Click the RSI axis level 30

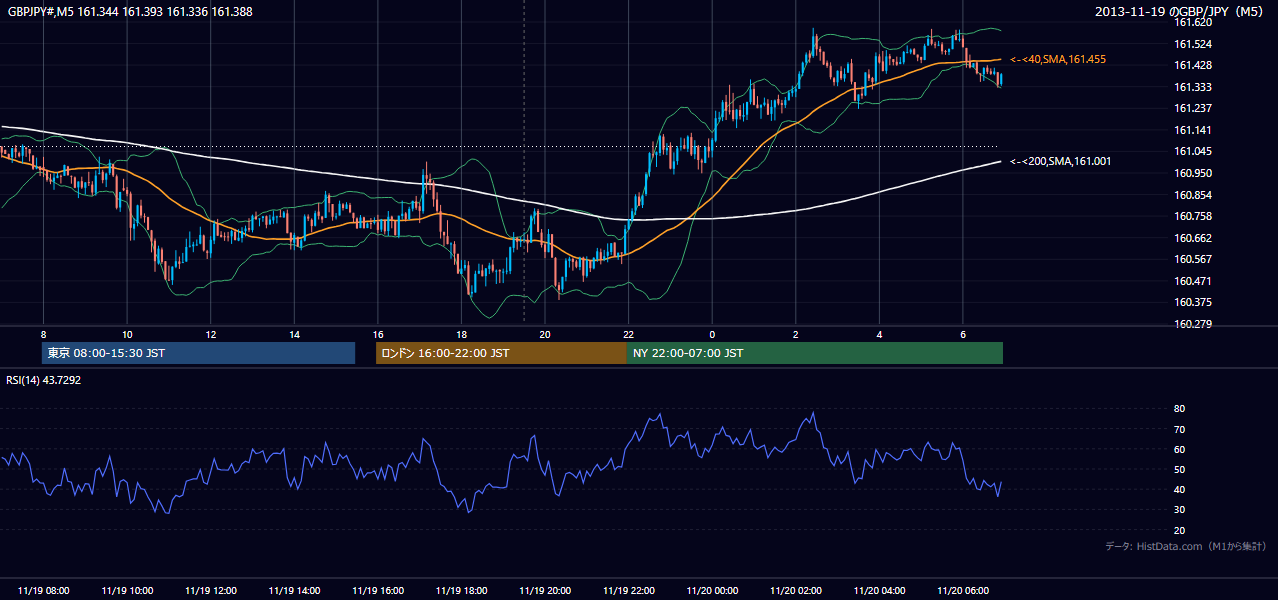(x=1179, y=510)
